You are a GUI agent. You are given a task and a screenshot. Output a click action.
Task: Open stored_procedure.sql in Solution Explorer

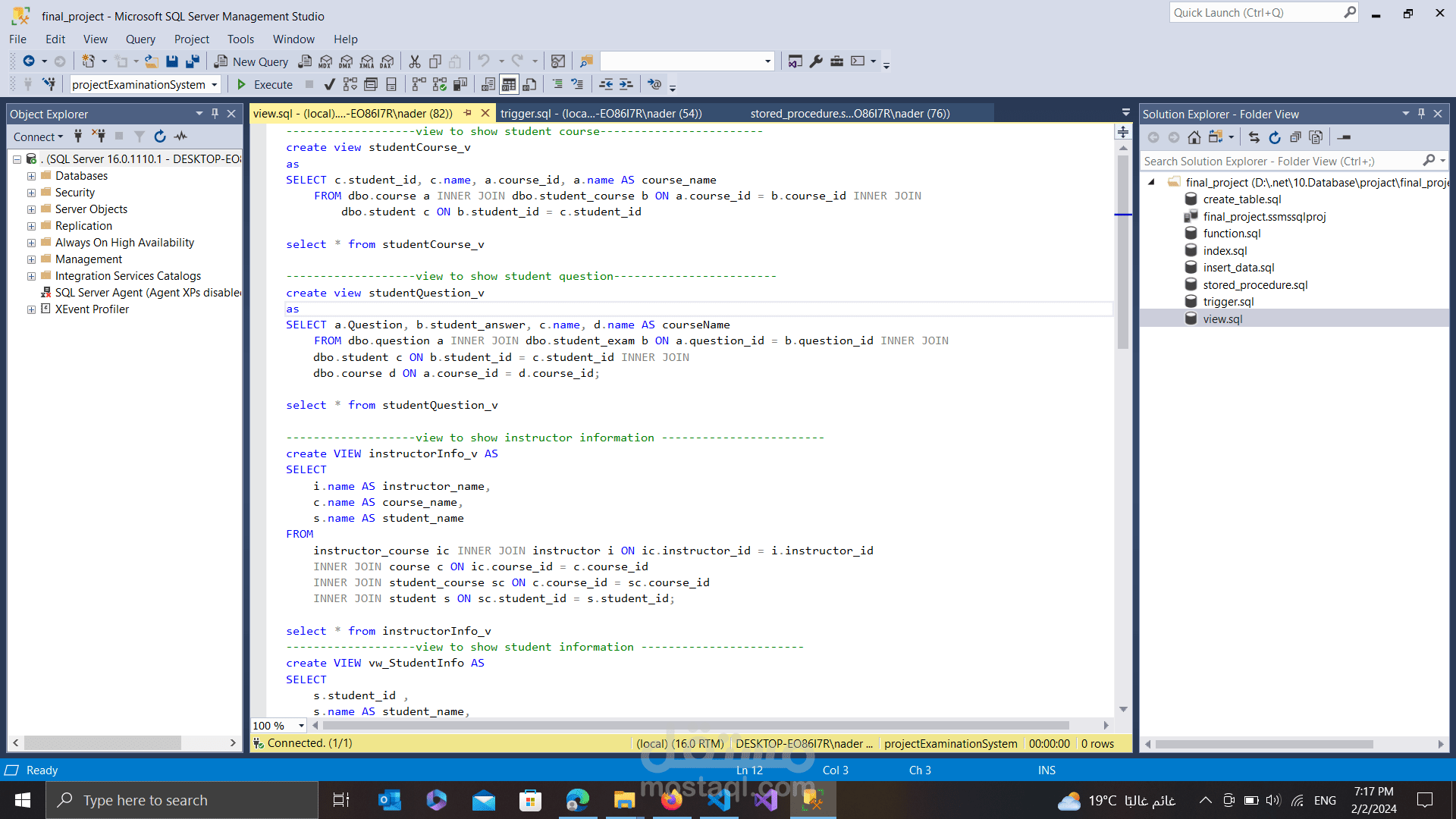pos(1255,285)
